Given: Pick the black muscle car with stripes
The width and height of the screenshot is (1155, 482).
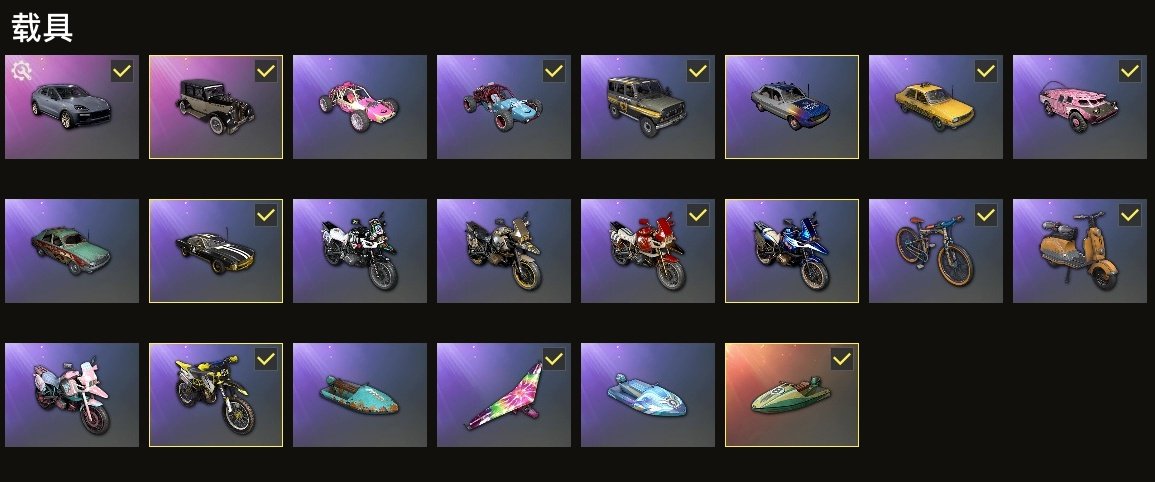Looking at the screenshot, I should coord(216,251).
